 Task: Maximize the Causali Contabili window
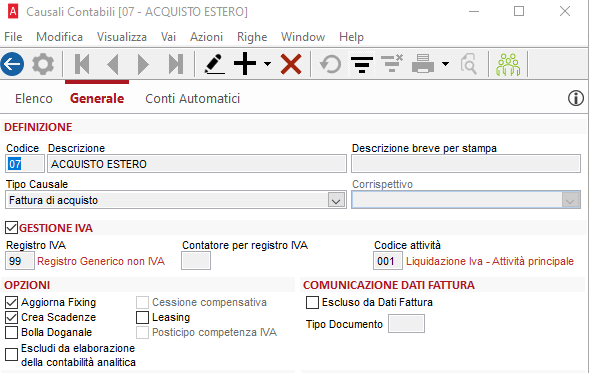(x=519, y=12)
